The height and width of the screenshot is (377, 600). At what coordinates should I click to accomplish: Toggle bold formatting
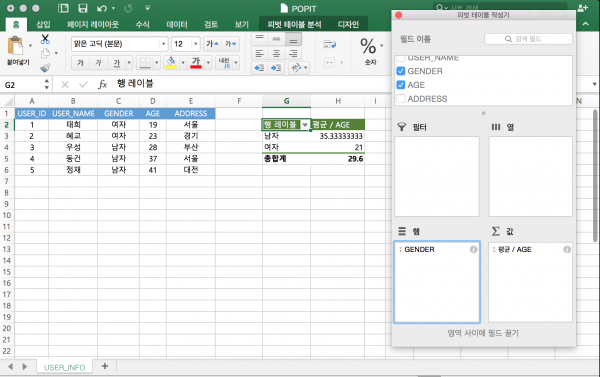coord(80,63)
